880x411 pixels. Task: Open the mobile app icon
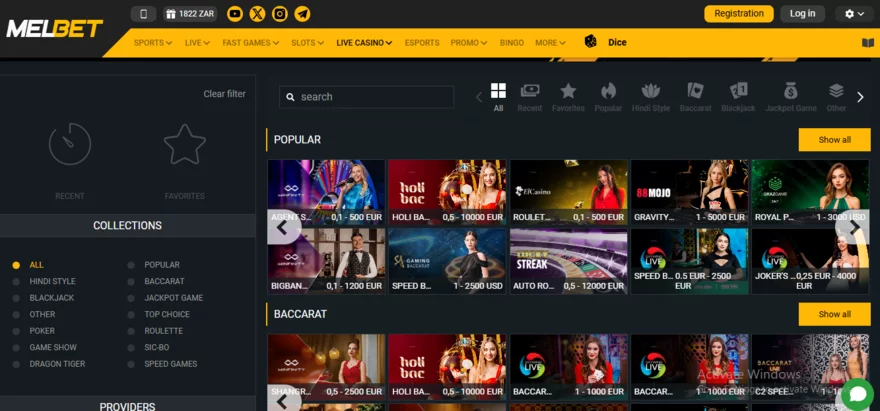143,14
